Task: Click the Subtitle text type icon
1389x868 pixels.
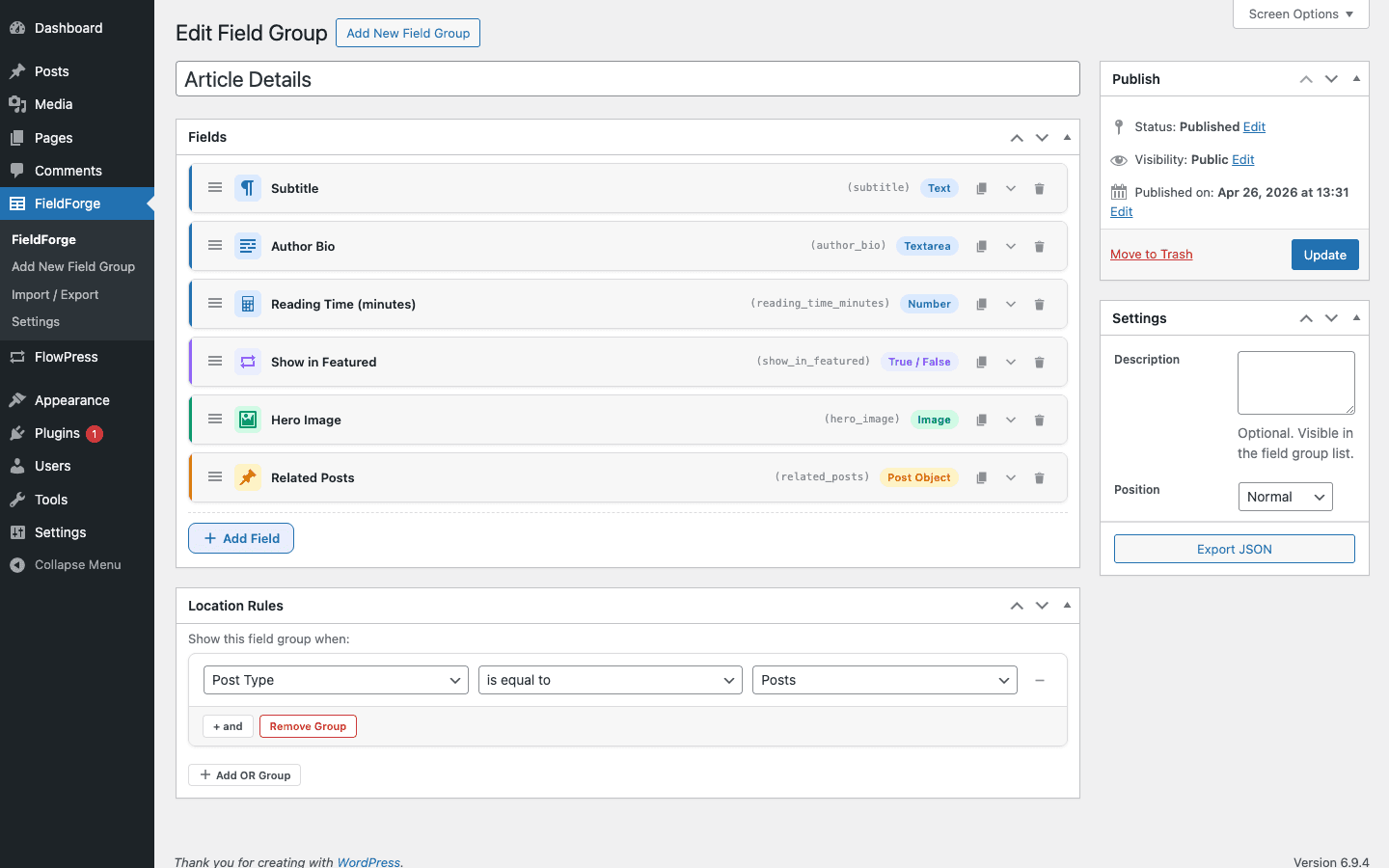Action: tap(248, 188)
